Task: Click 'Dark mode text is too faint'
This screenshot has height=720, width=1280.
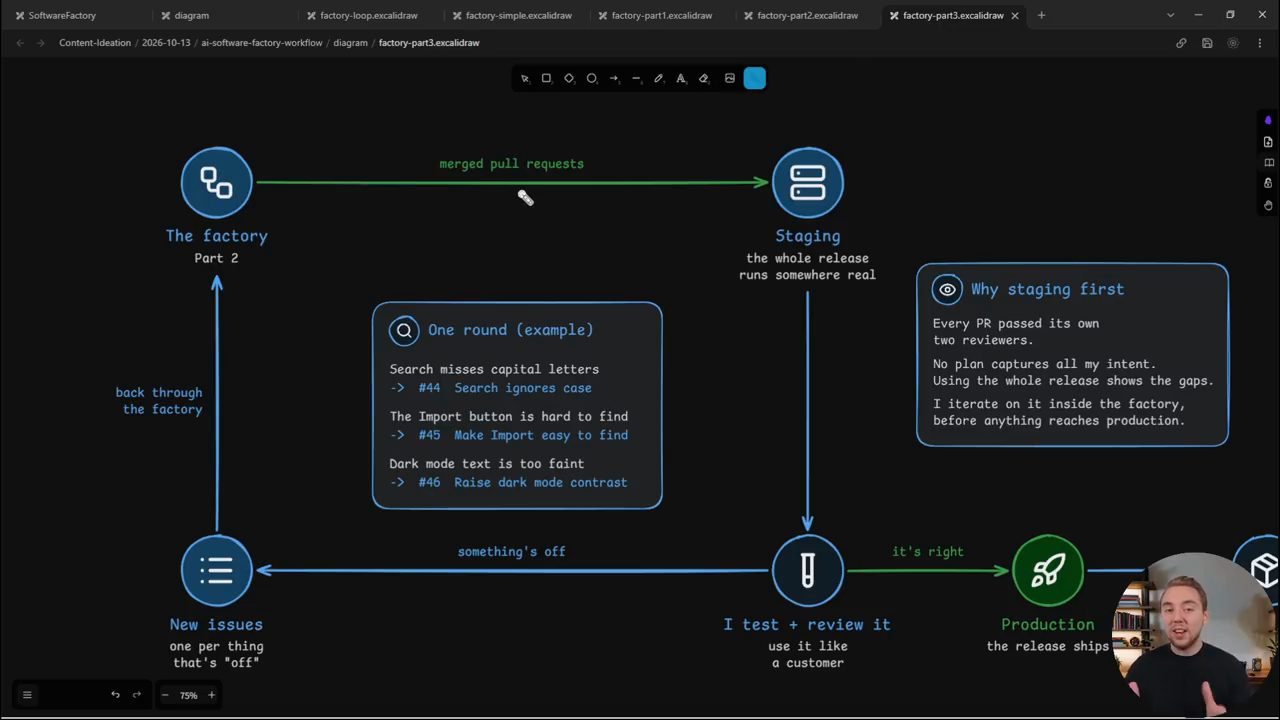Action: pos(487,464)
